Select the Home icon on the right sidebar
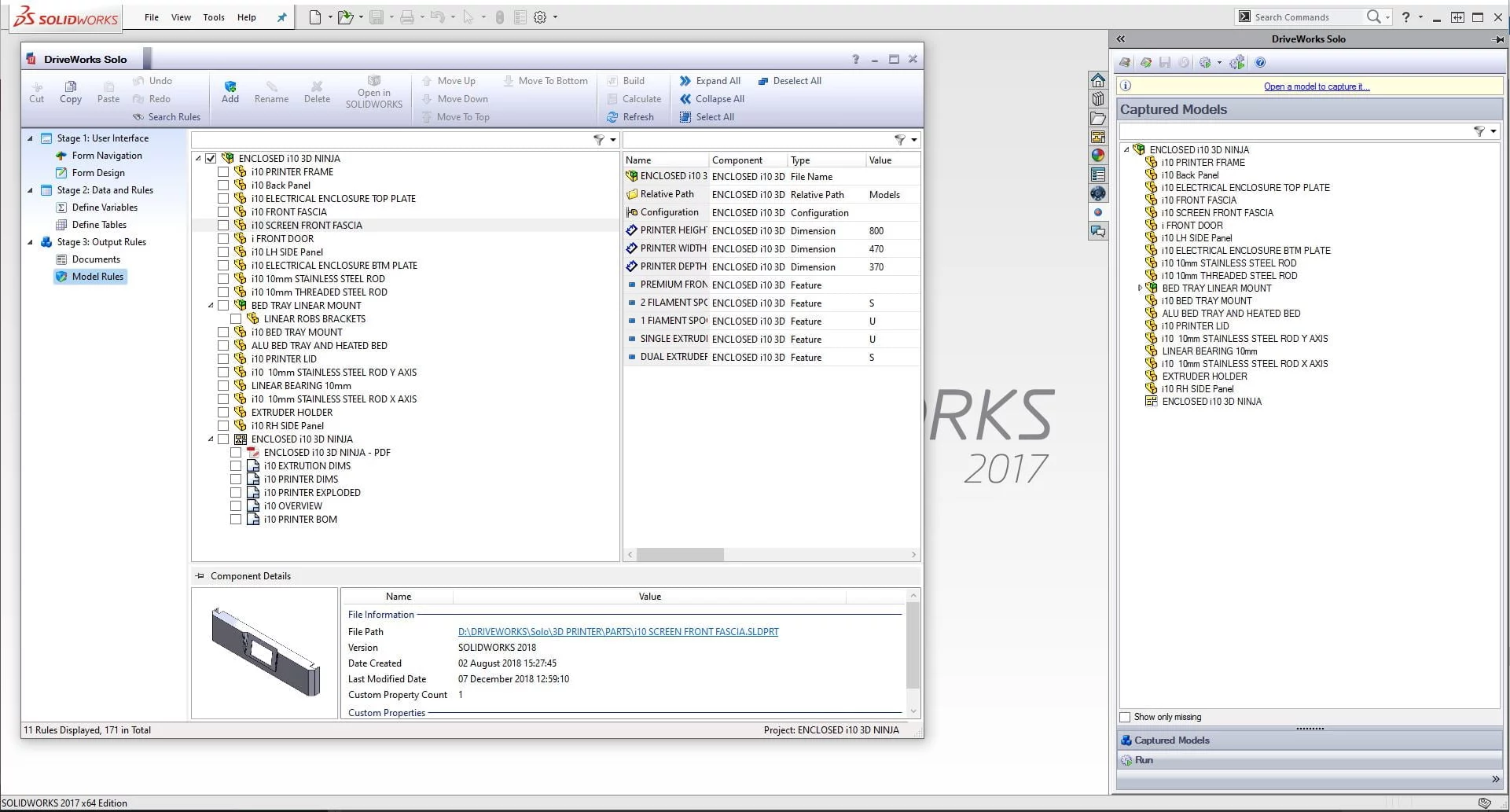 click(1098, 79)
